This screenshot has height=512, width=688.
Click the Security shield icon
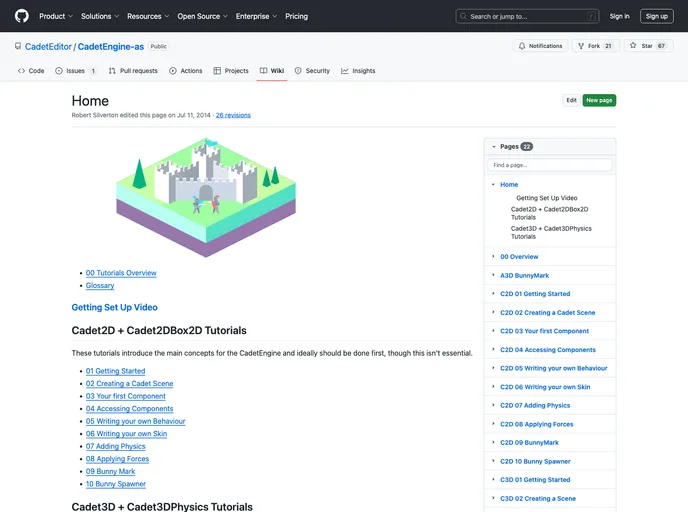(x=298, y=71)
